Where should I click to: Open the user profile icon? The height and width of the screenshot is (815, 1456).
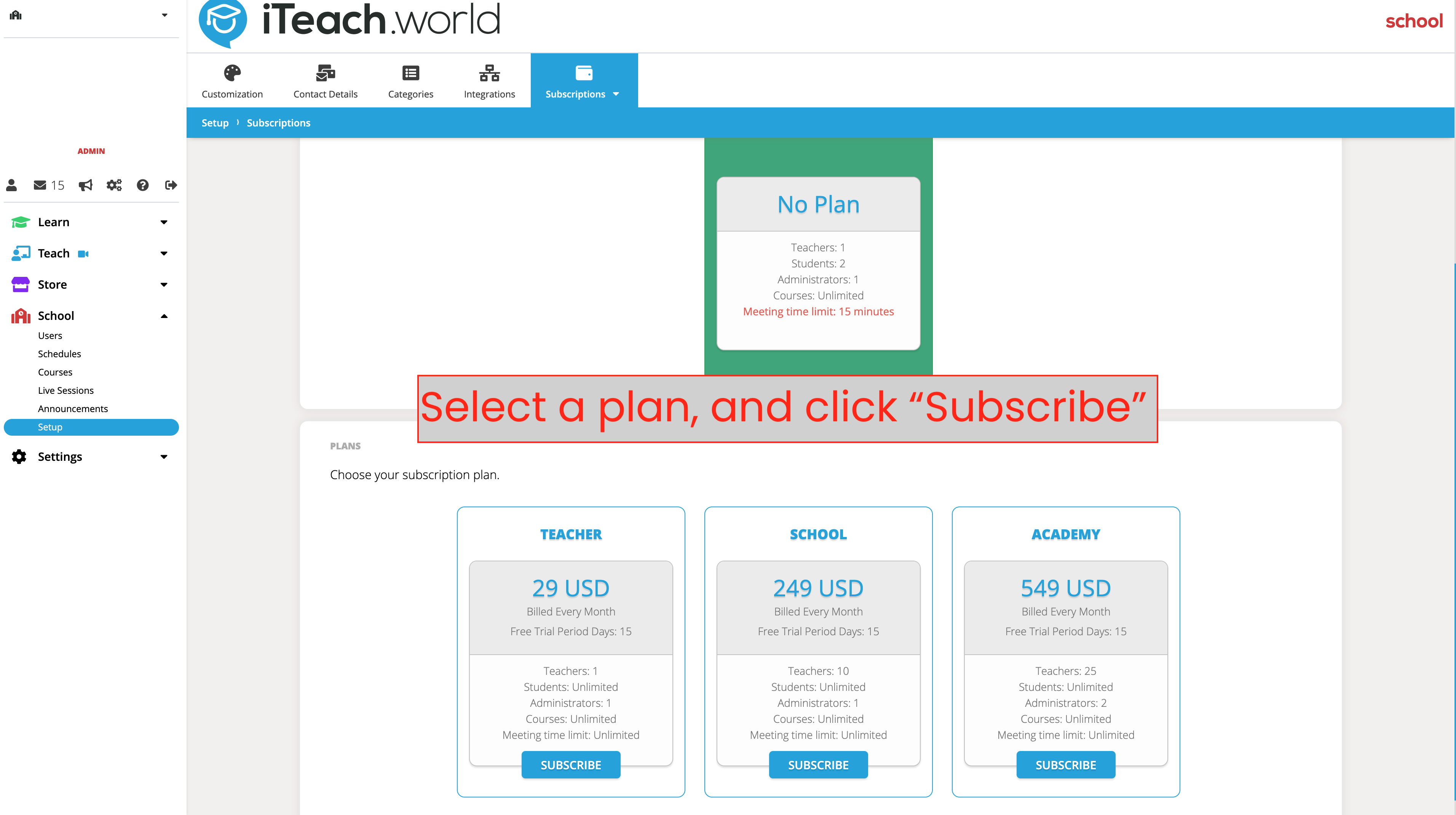point(11,185)
